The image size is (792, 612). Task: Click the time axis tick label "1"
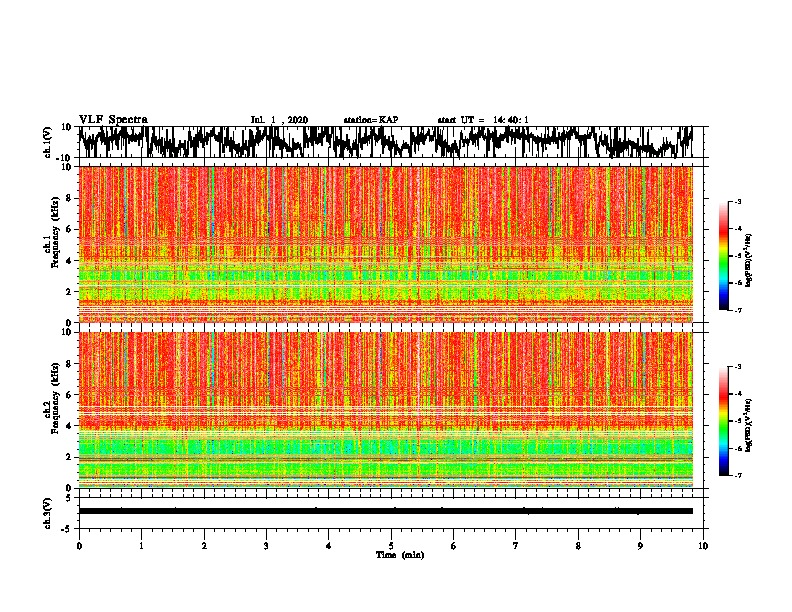[141, 546]
